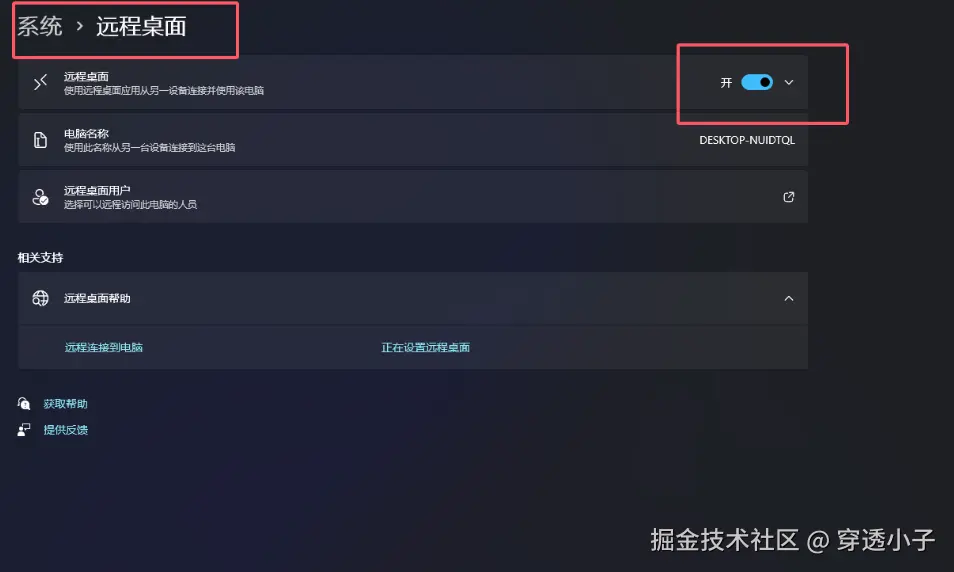Click the globe icon beside 远程桌面帮助
This screenshot has width=954, height=572.
coord(40,298)
